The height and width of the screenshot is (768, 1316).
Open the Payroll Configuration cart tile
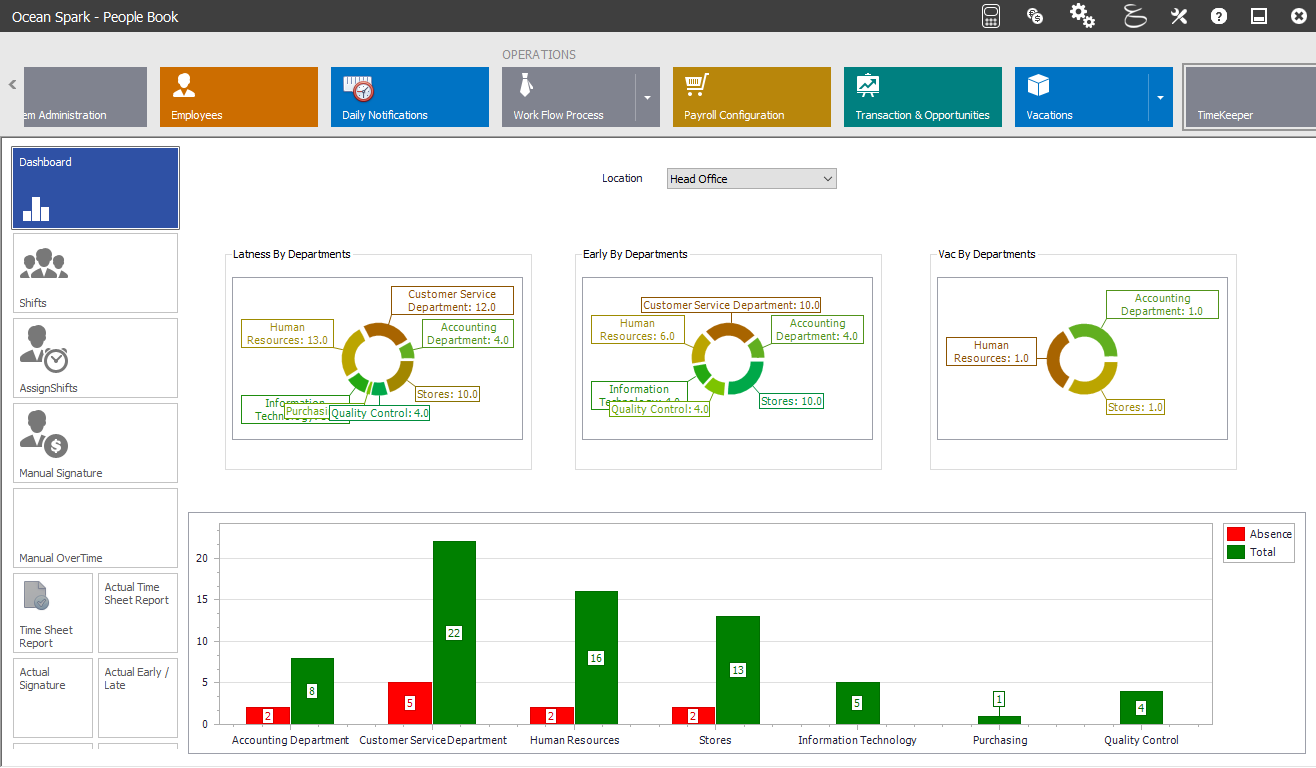tap(752, 97)
